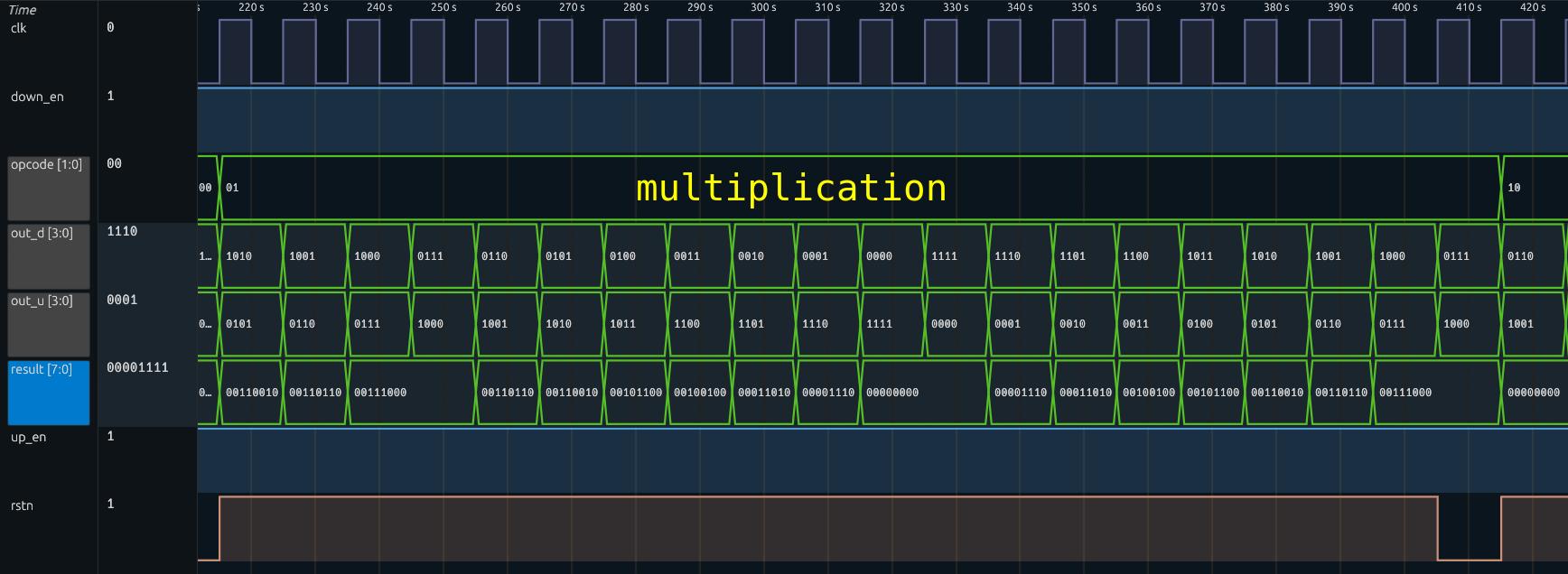The height and width of the screenshot is (574, 1568).
Task: Click the out_d waveform segment 0000
Action: click(x=879, y=256)
